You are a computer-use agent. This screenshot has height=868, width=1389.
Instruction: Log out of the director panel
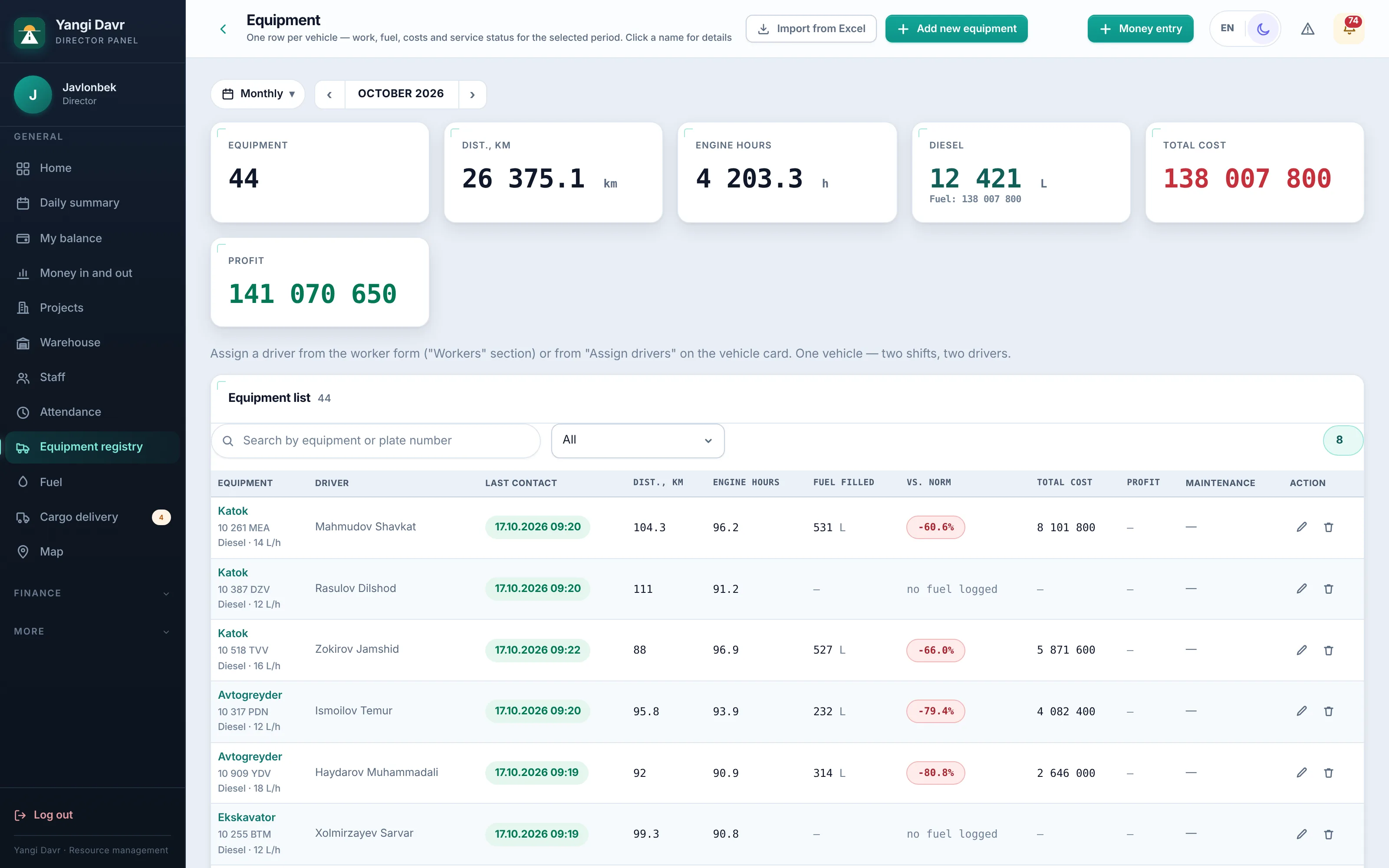point(44,815)
